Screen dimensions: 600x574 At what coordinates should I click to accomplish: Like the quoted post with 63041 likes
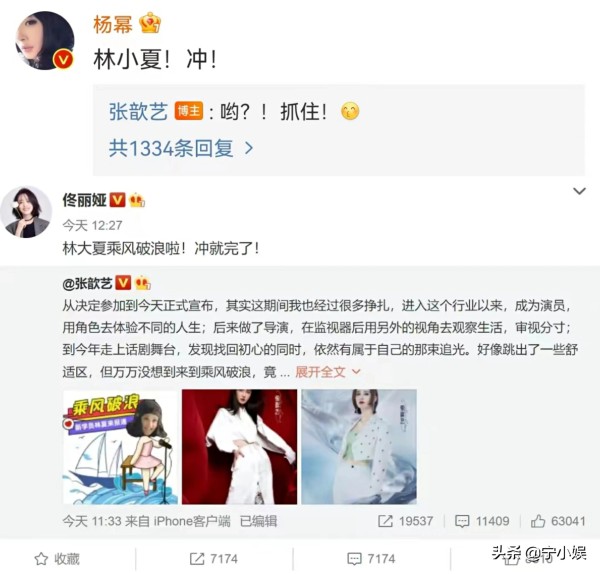point(538,521)
